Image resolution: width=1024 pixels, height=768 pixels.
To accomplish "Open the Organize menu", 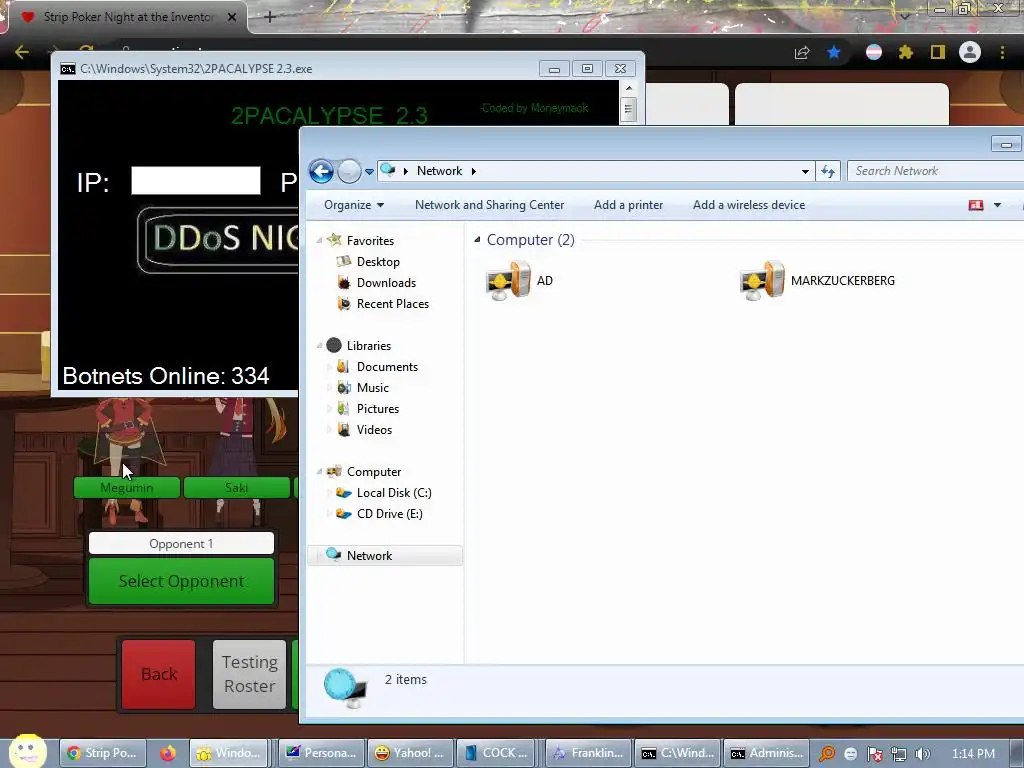I will point(354,205).
